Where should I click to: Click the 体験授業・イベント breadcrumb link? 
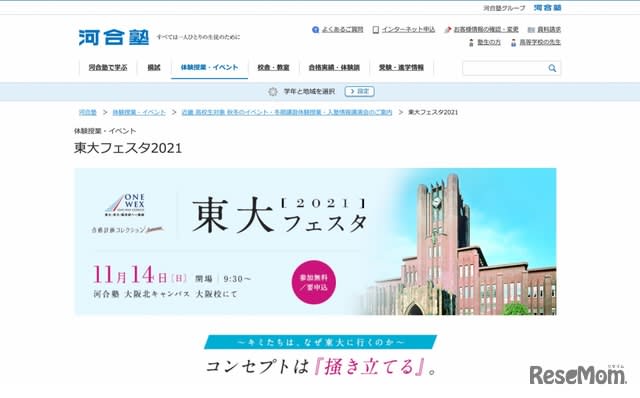point(139,112)
